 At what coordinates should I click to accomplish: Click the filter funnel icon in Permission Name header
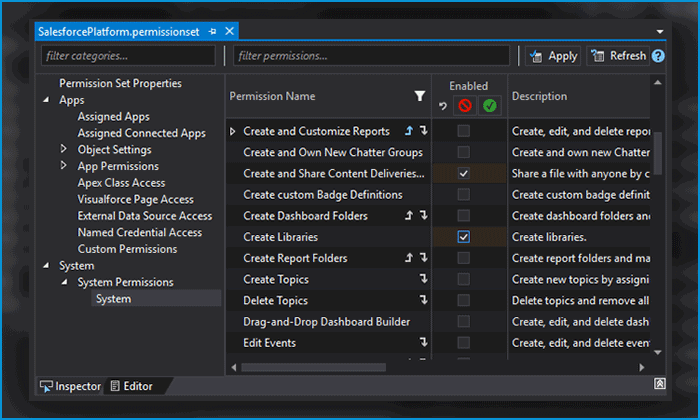point(420,96)
